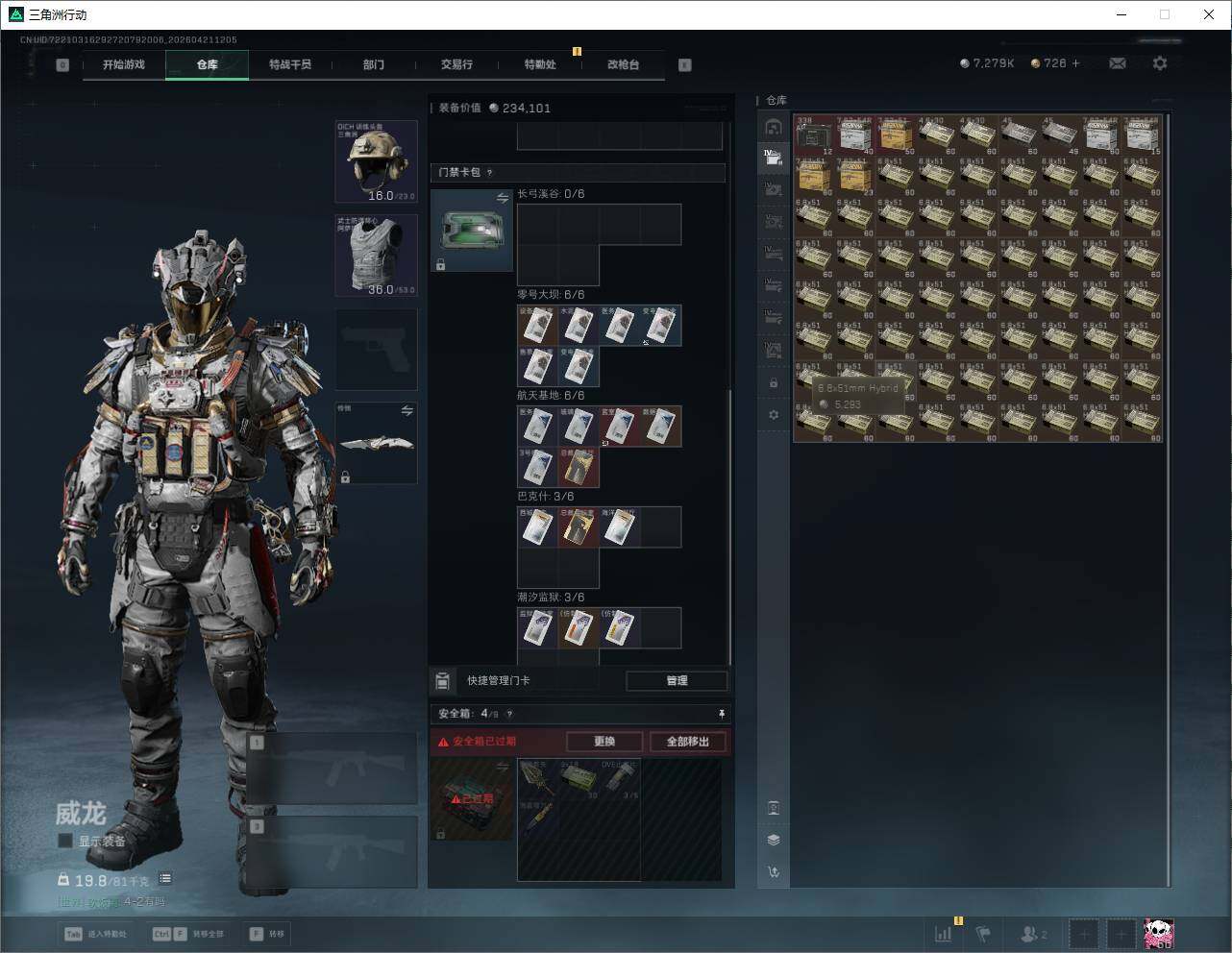Open the 门禁卡包 help question mark
1232x953 pixels.
489,173
